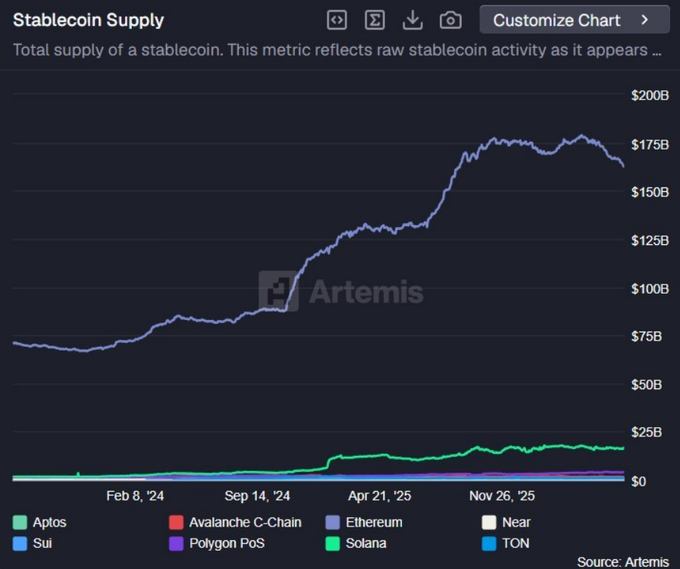Click the Near legend label
Screen dimensions: 680x569
pos(516,522)
